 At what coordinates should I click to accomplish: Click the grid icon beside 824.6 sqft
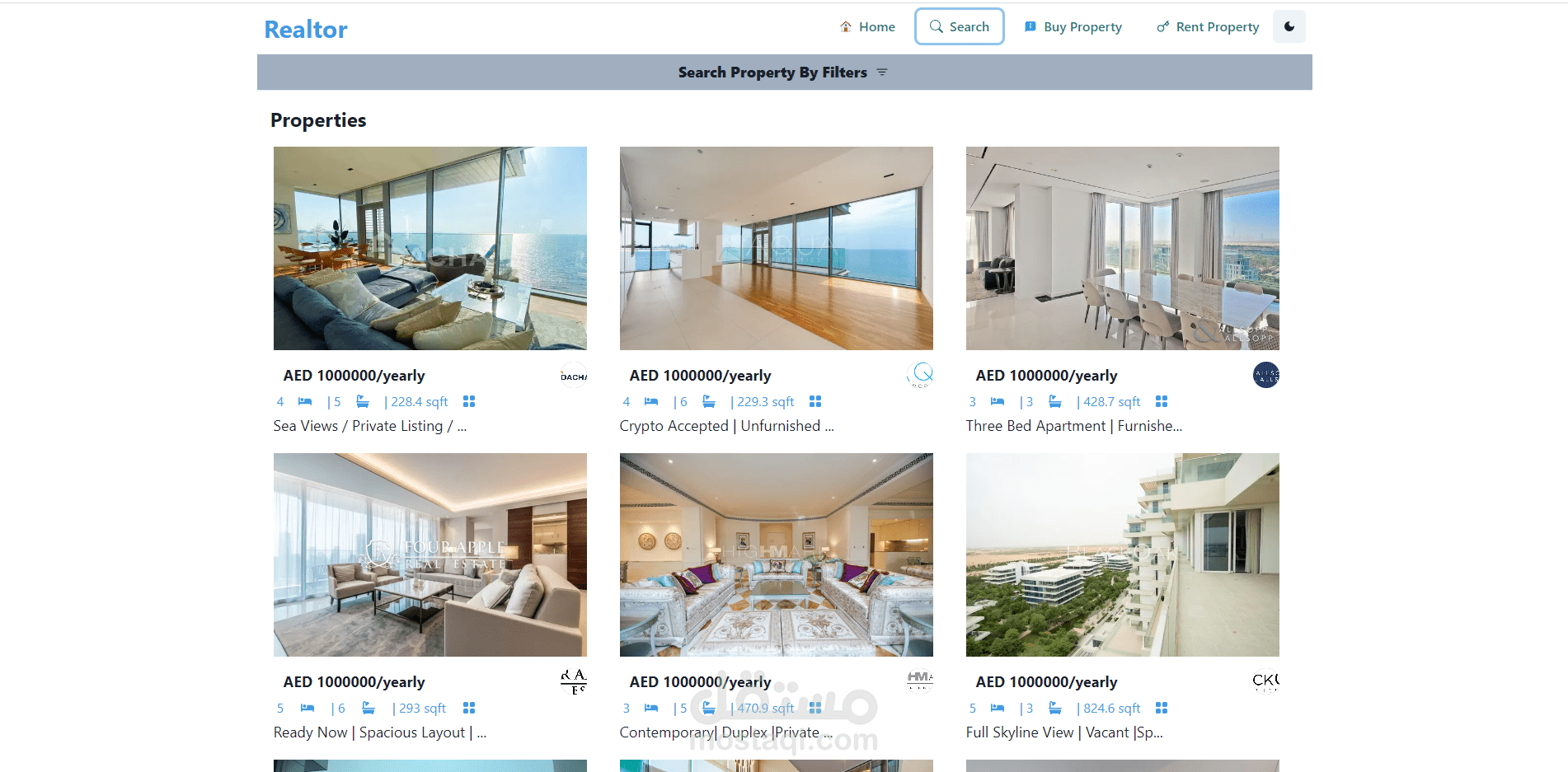tap(1162, 708)
